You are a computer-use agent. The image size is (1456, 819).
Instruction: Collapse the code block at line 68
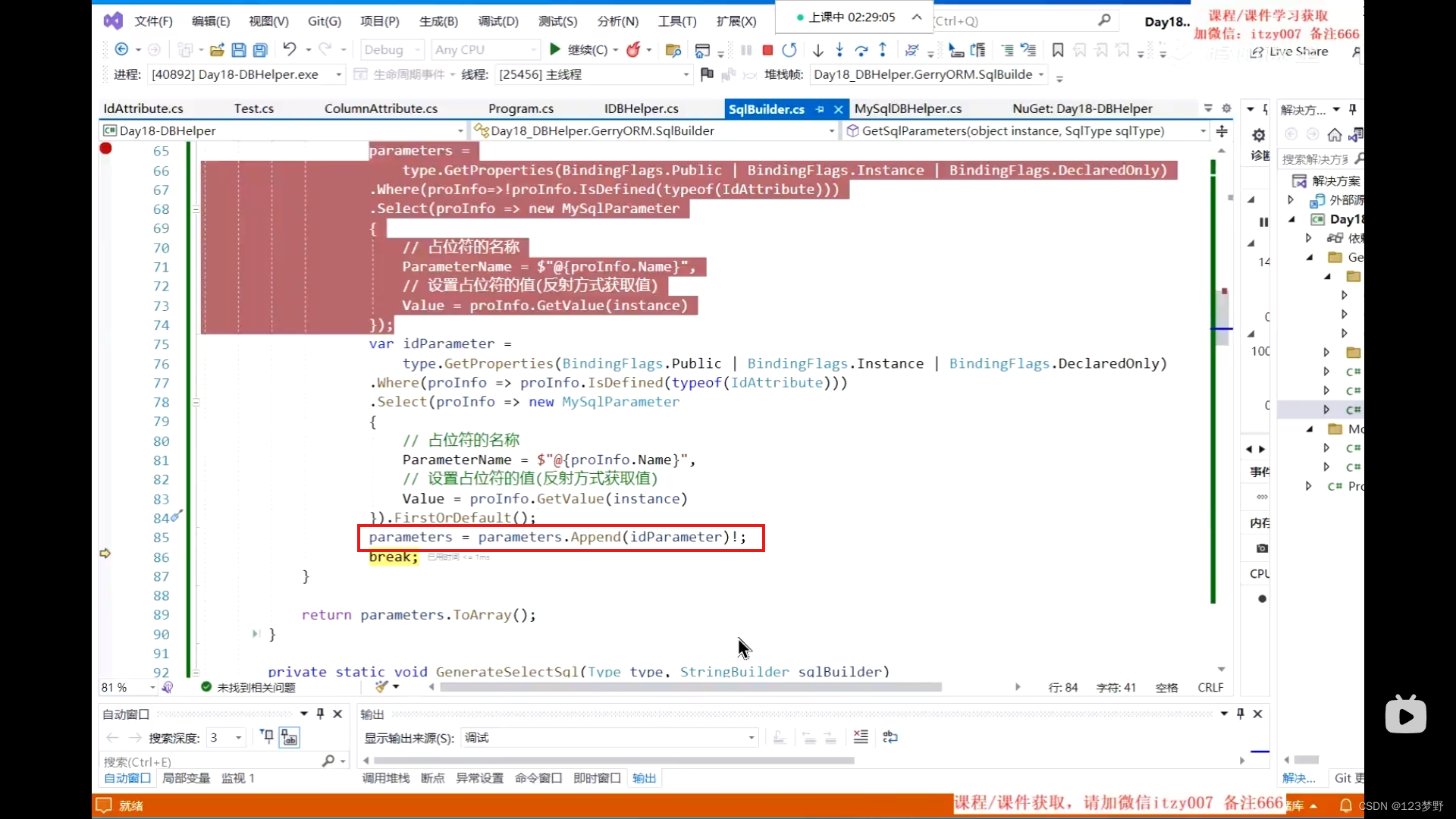[196, 209]
